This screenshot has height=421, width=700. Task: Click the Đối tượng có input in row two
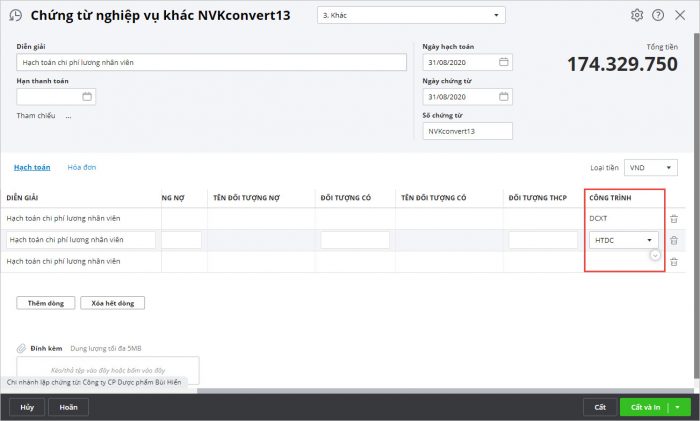point(354,240)
